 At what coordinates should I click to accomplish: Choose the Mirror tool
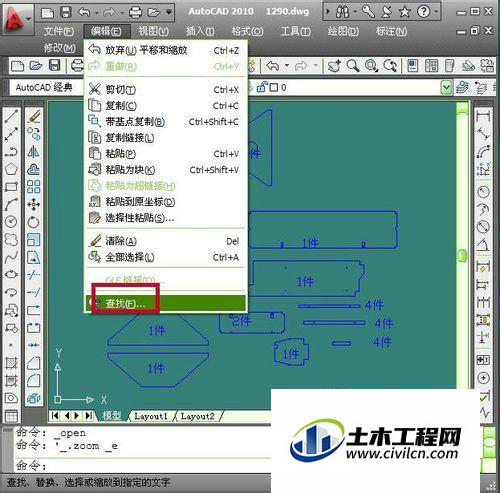[x=34, y=152]
